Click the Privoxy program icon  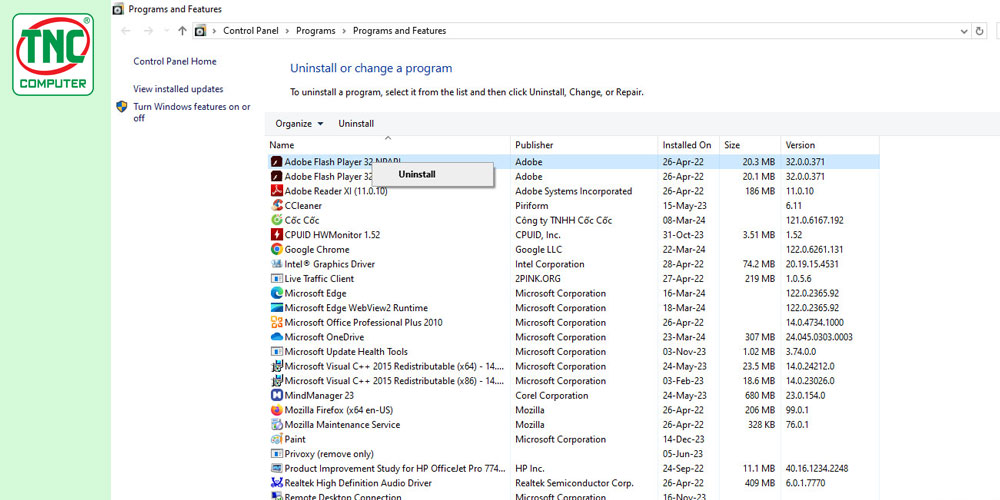(277, 454)
